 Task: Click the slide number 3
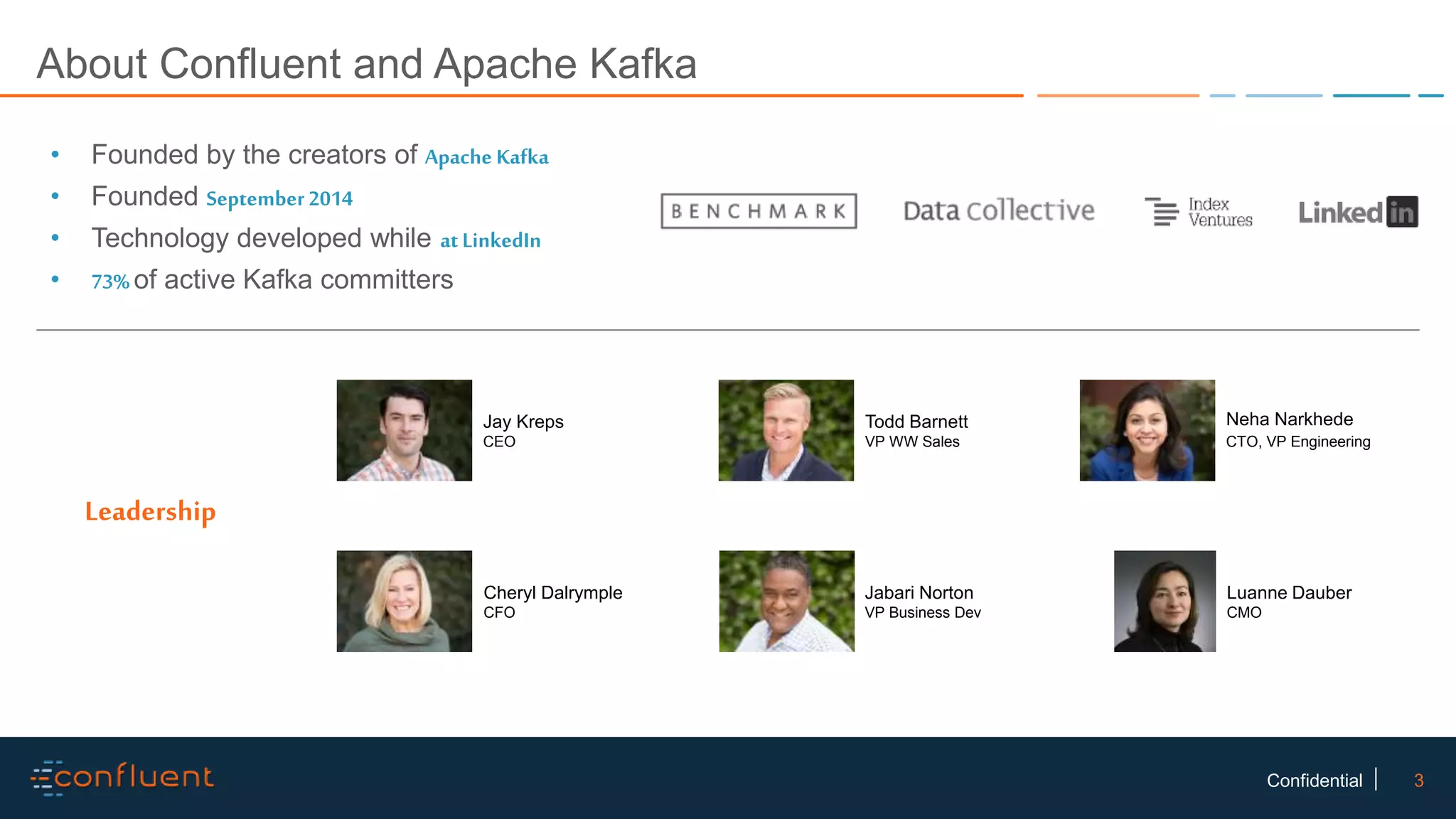click(1419, 781)
